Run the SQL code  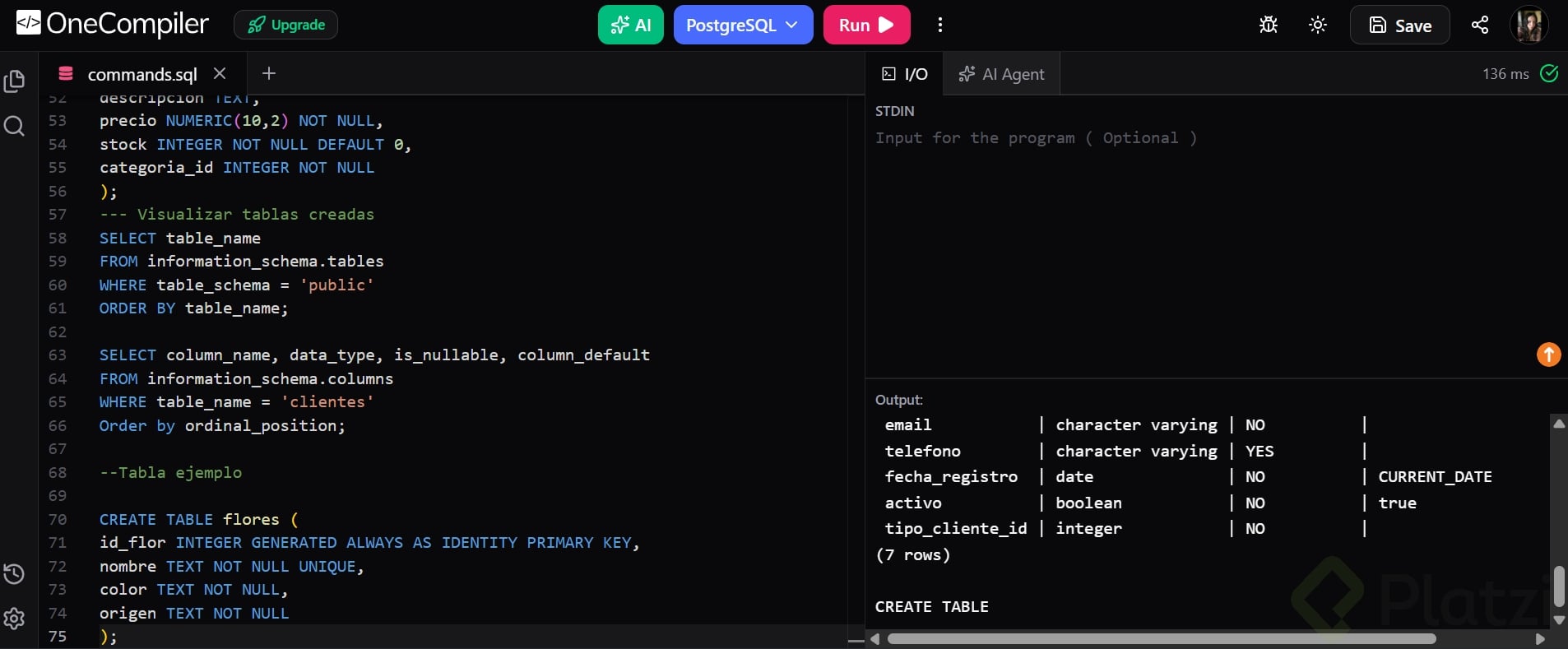[866, 25]
